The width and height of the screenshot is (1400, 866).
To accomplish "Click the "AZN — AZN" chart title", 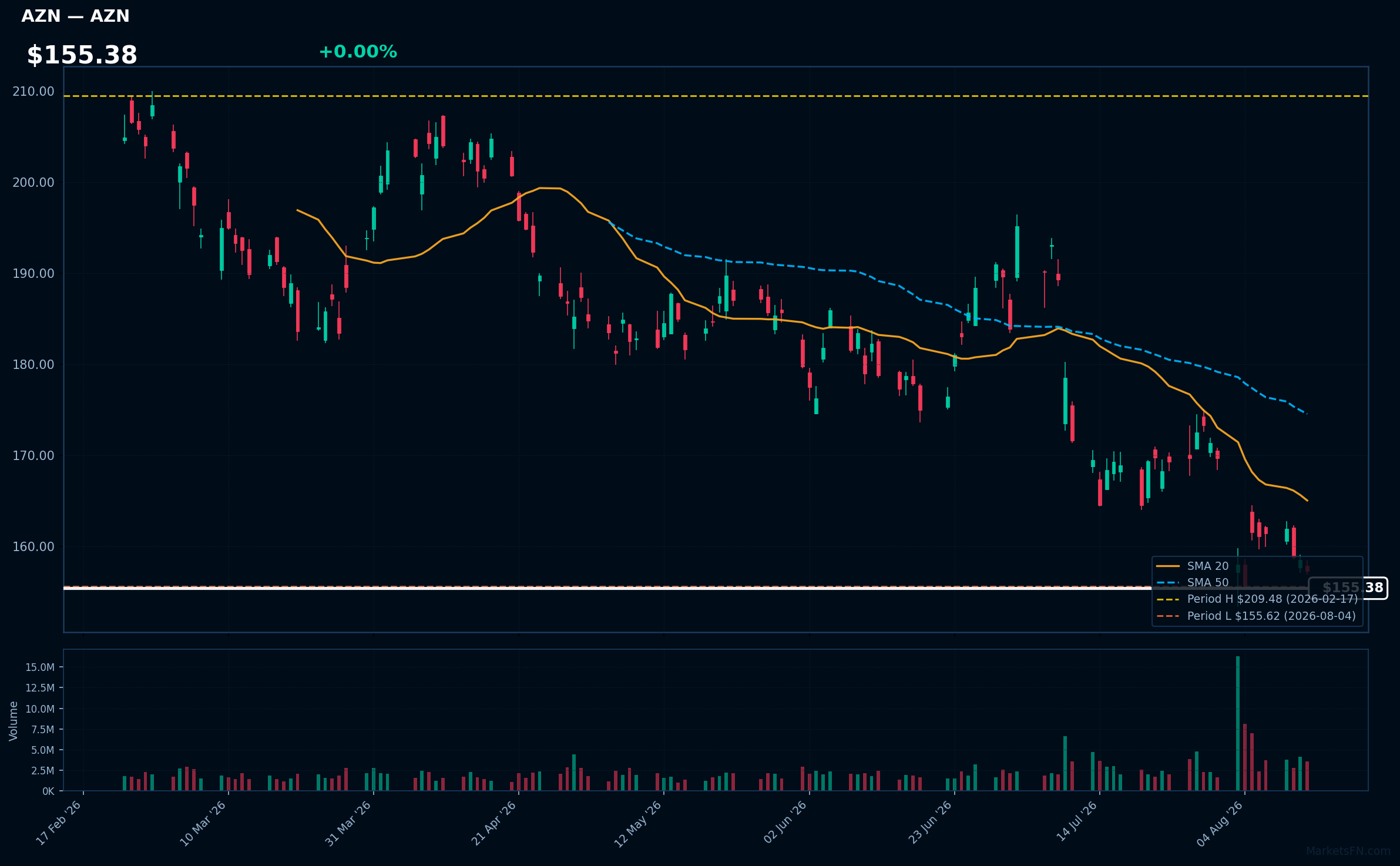I will pos(75,16).
